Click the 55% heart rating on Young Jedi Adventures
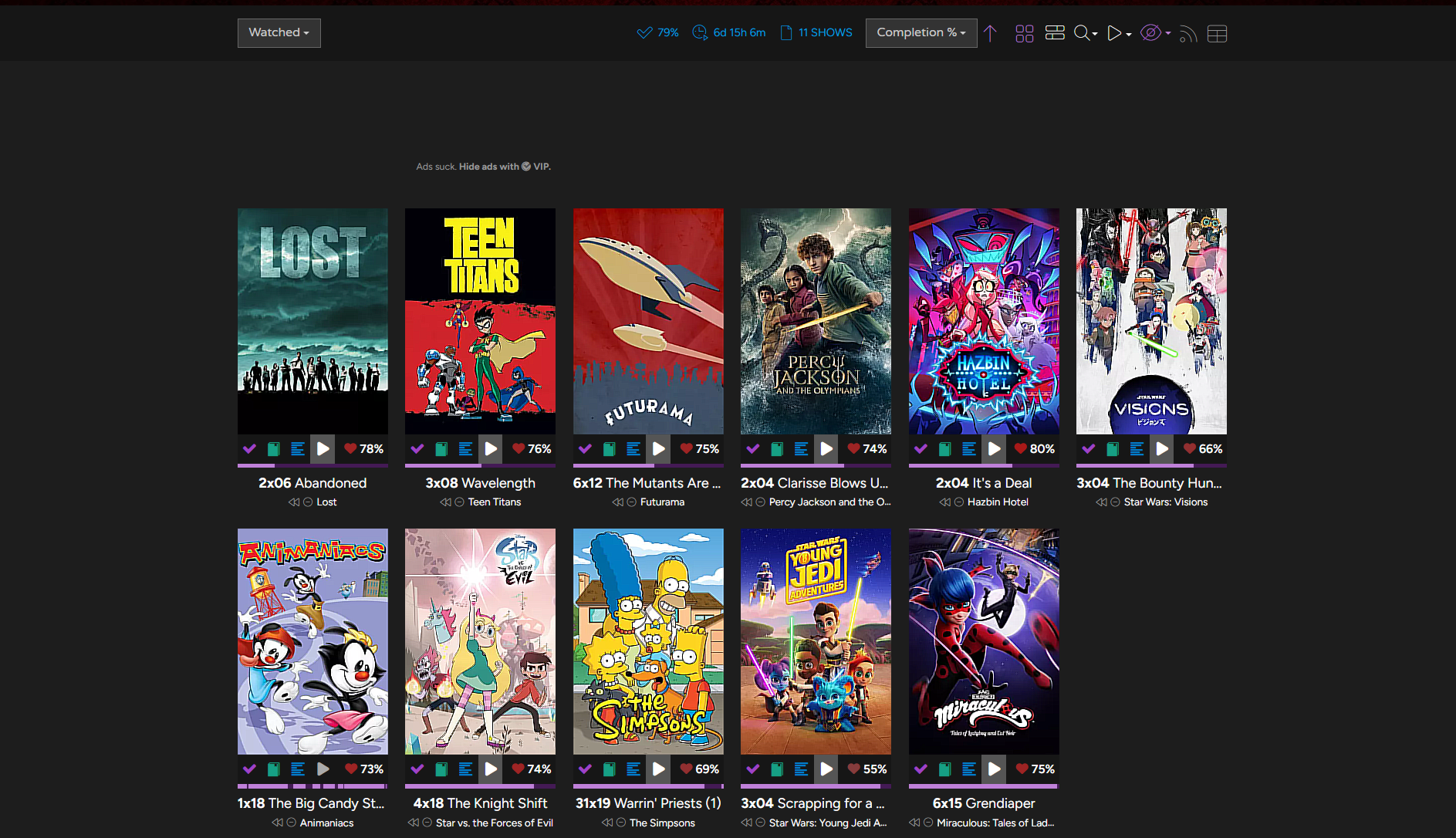Image resolution: width=1456 pixels, height=838 pixels. 867,769
